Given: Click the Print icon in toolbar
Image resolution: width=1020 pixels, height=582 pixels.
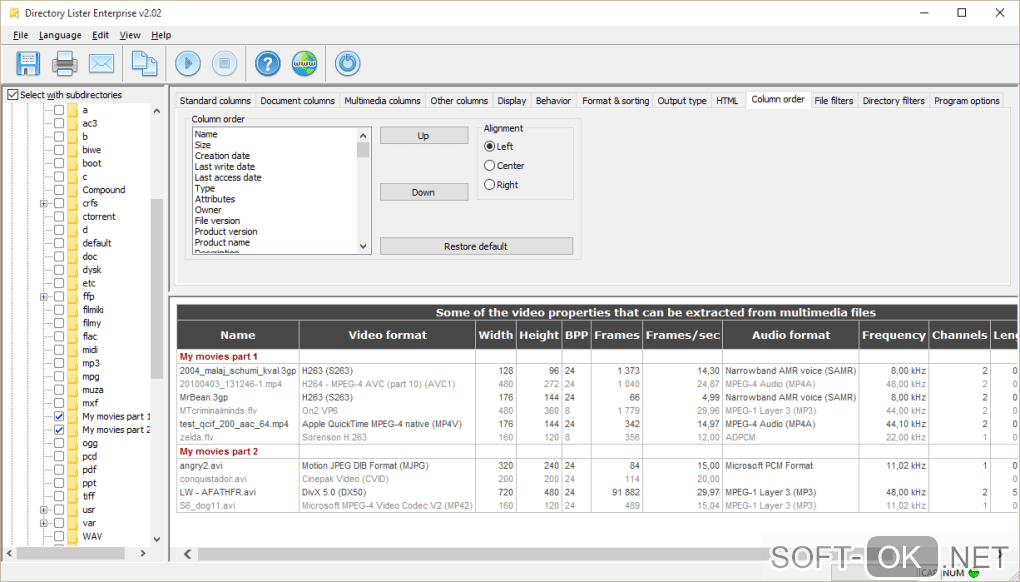Looking at the screenshot, I should click(65, 63).
